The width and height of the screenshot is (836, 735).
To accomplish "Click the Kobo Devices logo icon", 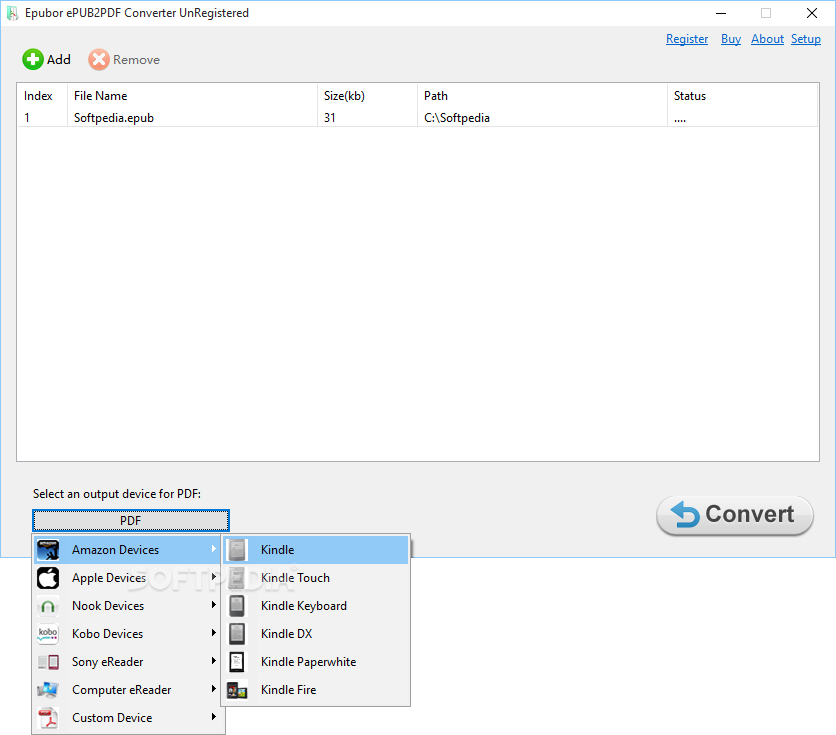I will (x=48, y=634).
